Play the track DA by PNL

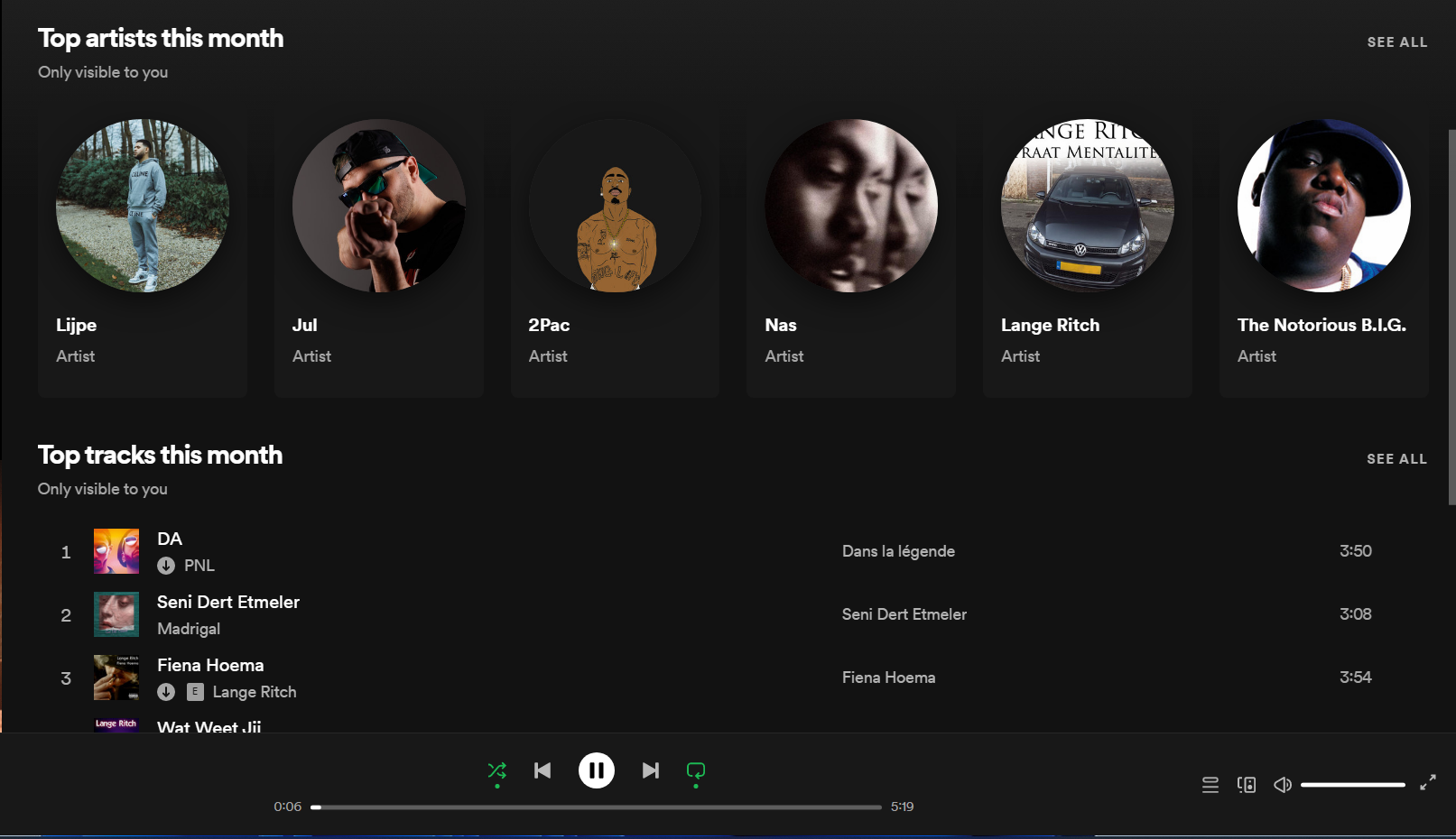[x=170, y=539]
